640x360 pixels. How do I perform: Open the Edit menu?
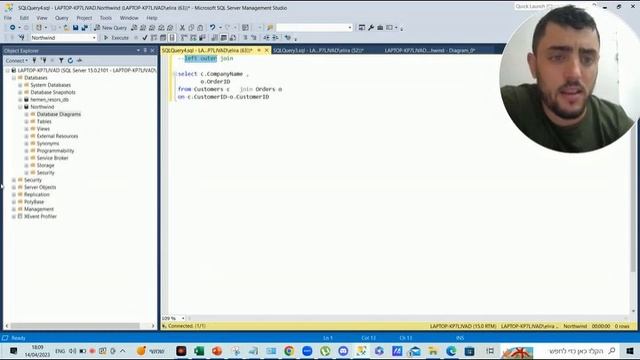point(24,18)
